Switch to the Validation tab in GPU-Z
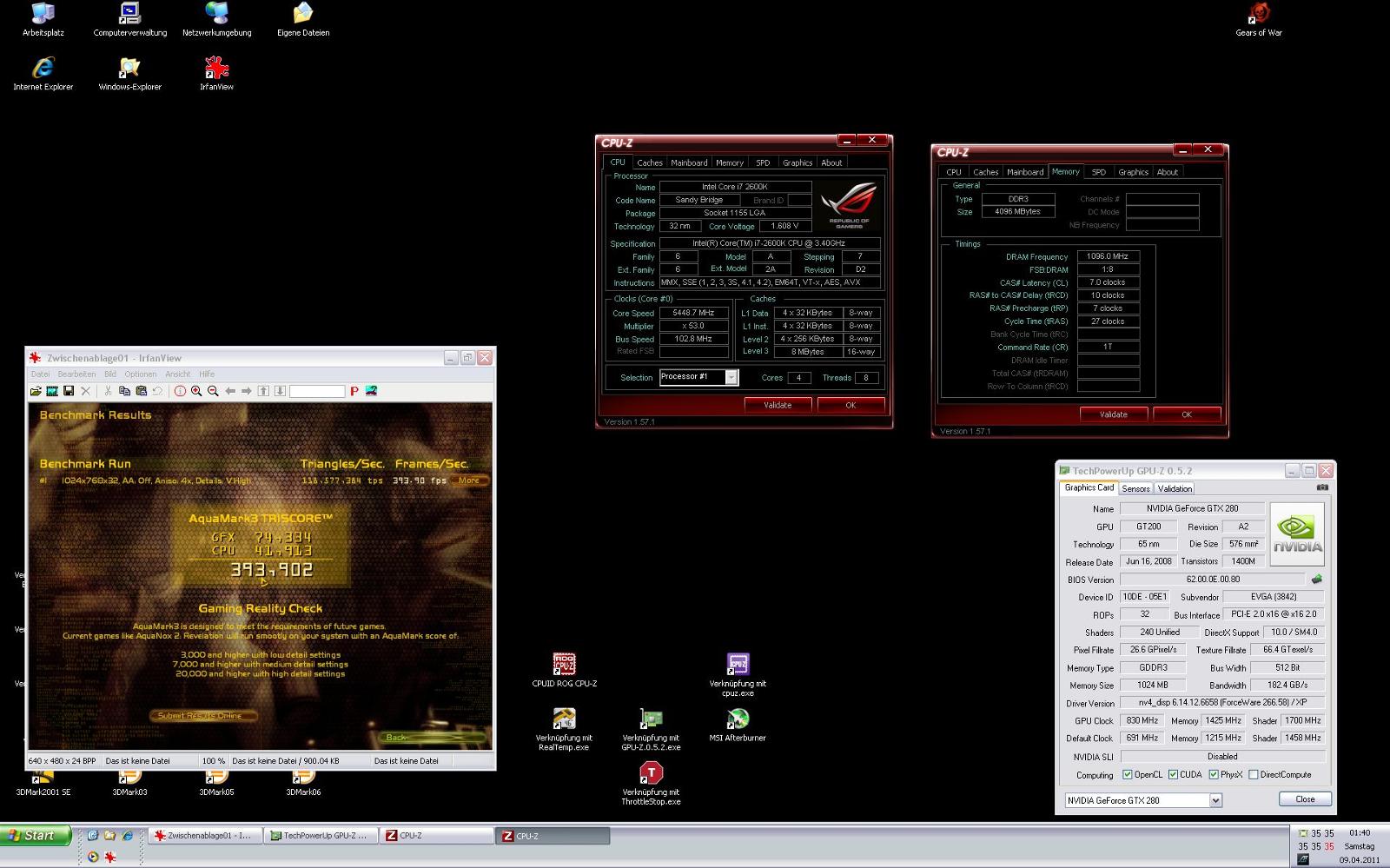The height and width of the screenshot is (868, 1390). click(x=1175, y=488)
